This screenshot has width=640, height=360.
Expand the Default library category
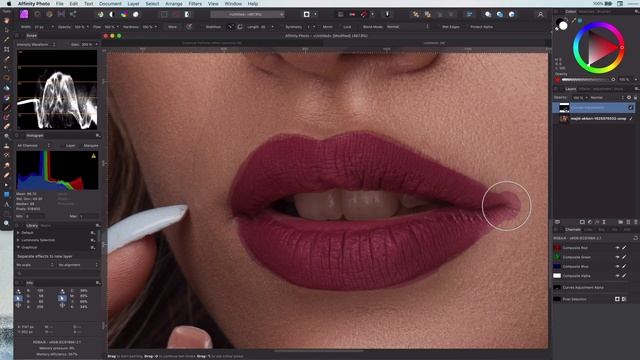[18, 233]
